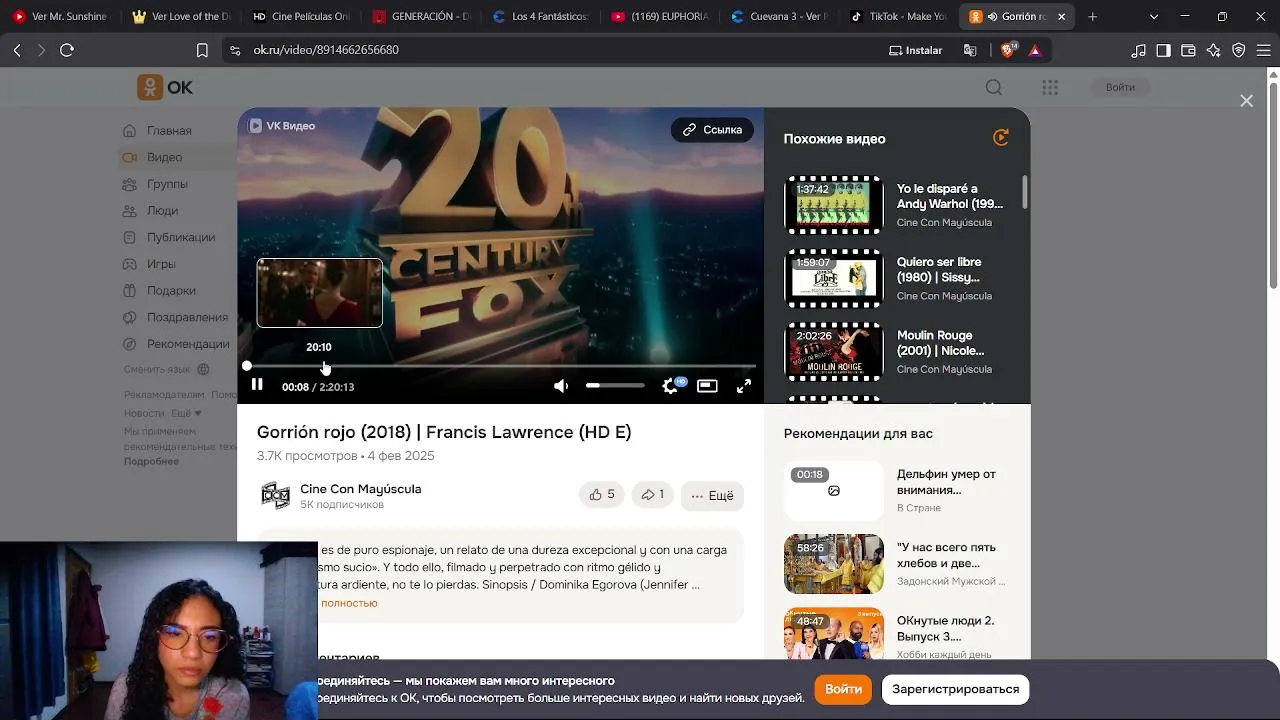The width and height of the screenshot is (1280, 720).
Task: Open Cine Con Mayúscula channel name
Action: (x=360, y=489)
